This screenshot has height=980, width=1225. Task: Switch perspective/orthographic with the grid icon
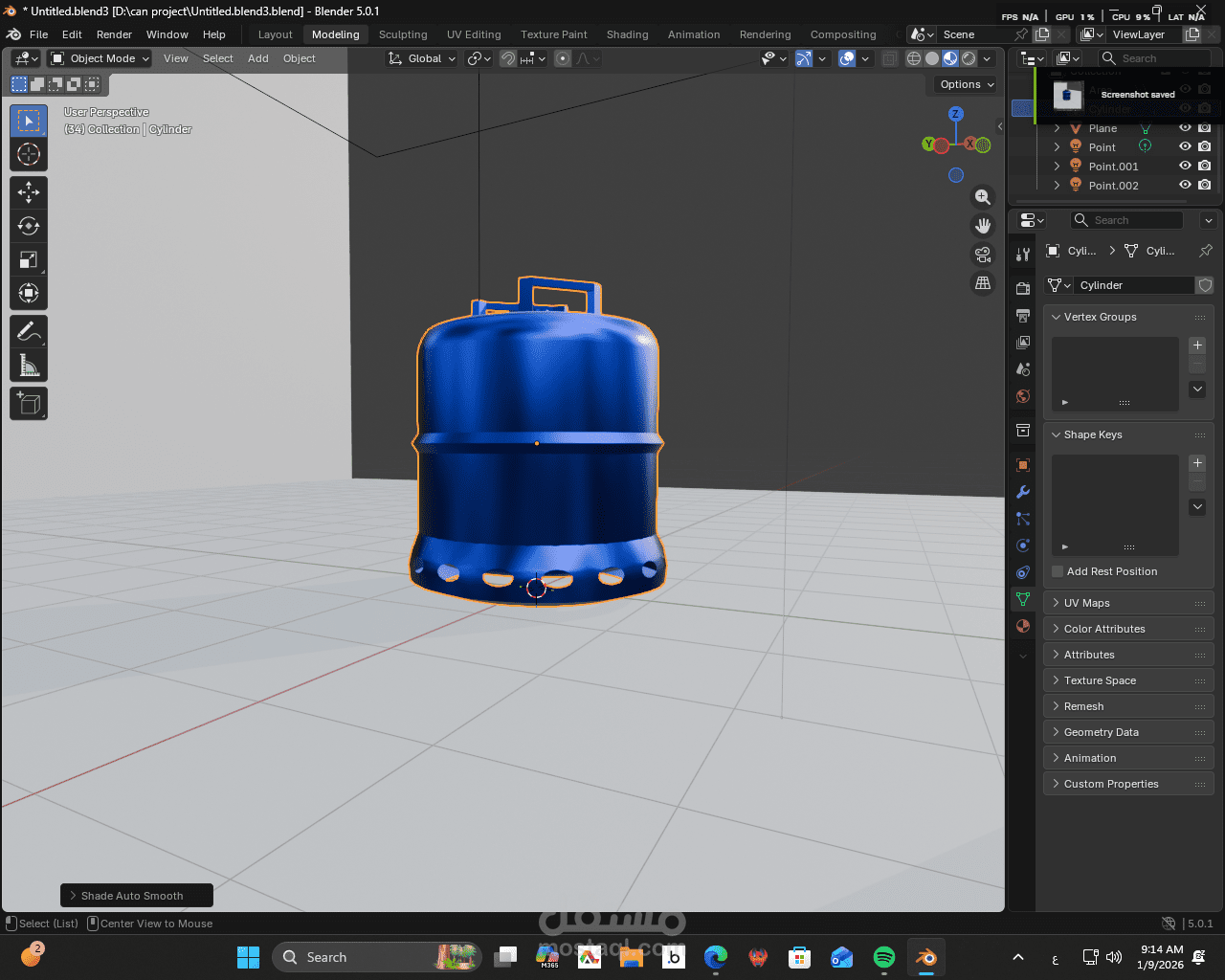point(983,283)
